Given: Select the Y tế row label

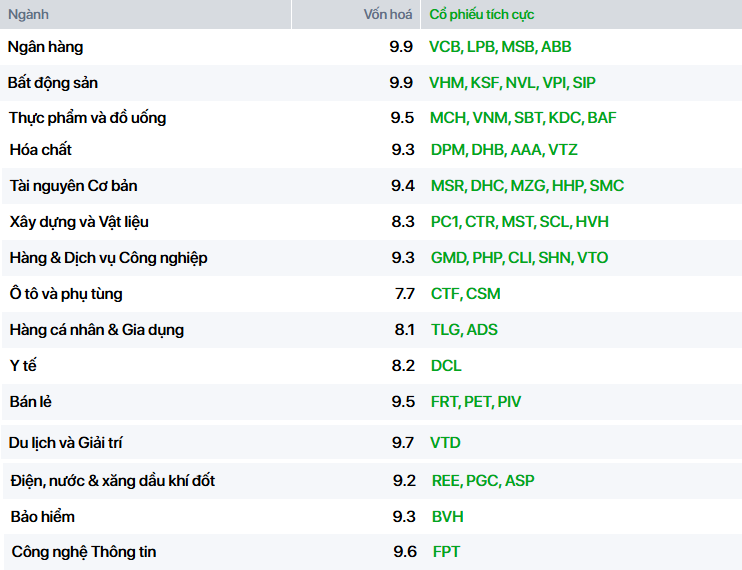Looking at the screenshot, I should coord(23,366).
